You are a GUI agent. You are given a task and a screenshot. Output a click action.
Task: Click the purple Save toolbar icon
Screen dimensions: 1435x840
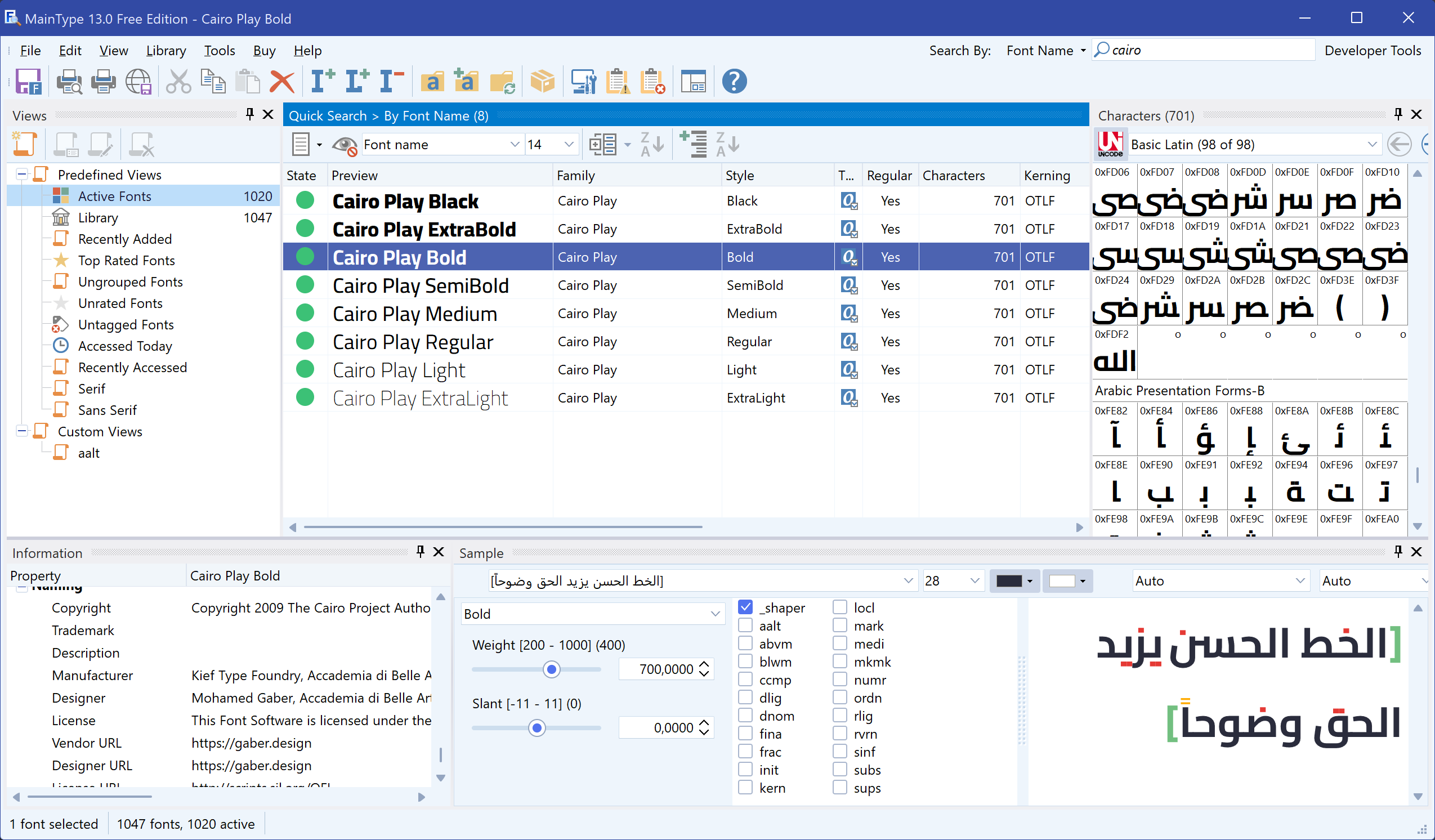[28, 81]
